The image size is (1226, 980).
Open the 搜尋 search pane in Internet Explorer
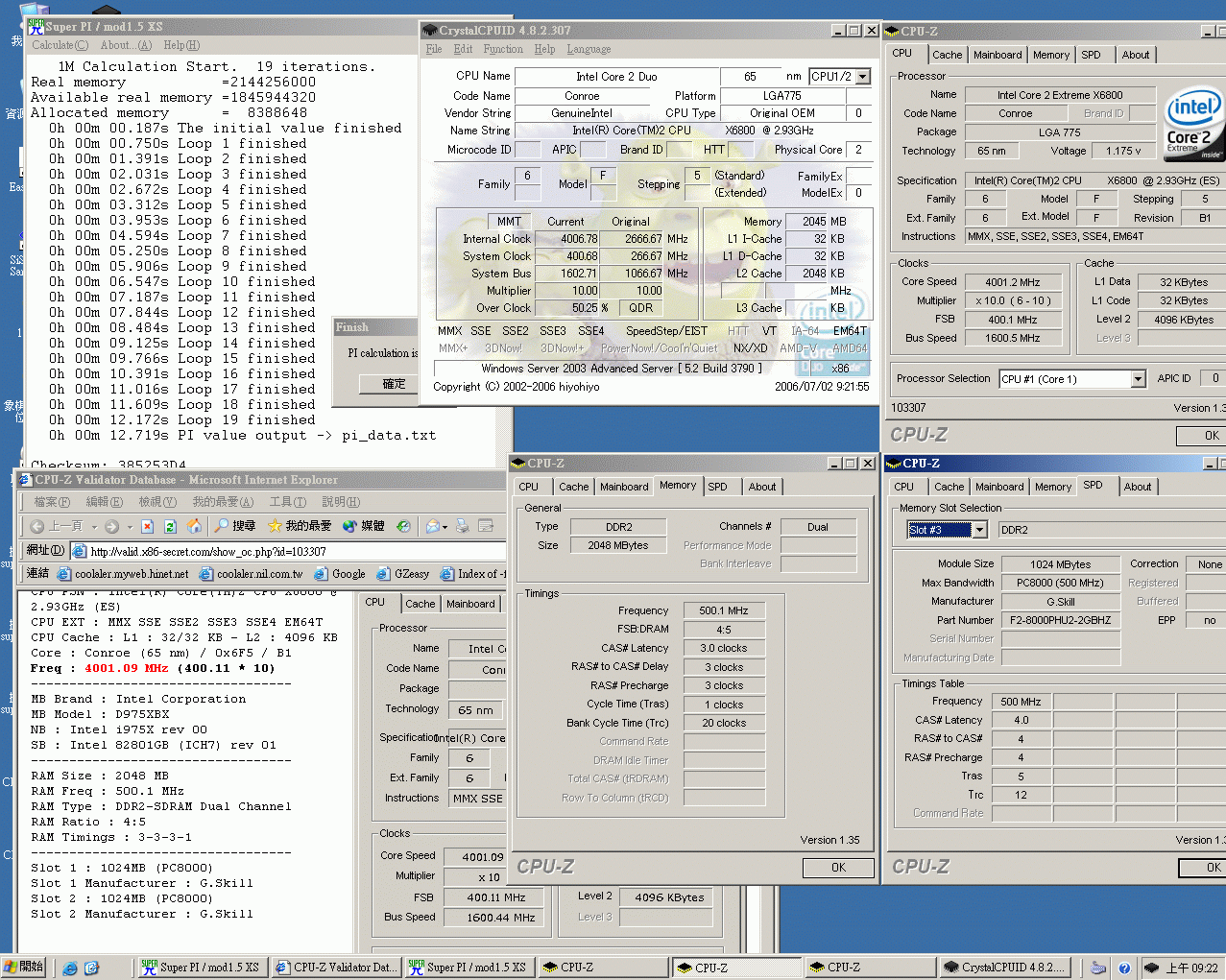[235, 526]
